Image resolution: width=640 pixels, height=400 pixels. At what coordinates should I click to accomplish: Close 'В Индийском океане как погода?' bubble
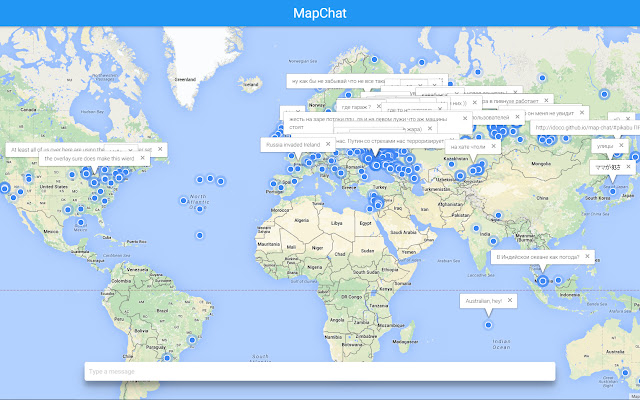click(x=587, y=256)
